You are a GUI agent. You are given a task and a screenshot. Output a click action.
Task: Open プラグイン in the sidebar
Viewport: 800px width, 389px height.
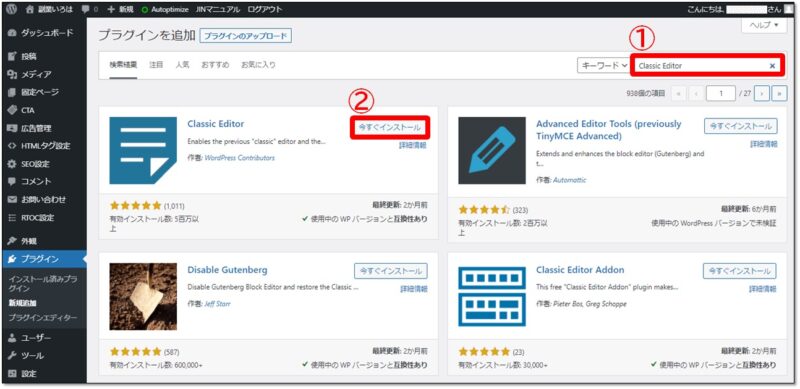43,259
